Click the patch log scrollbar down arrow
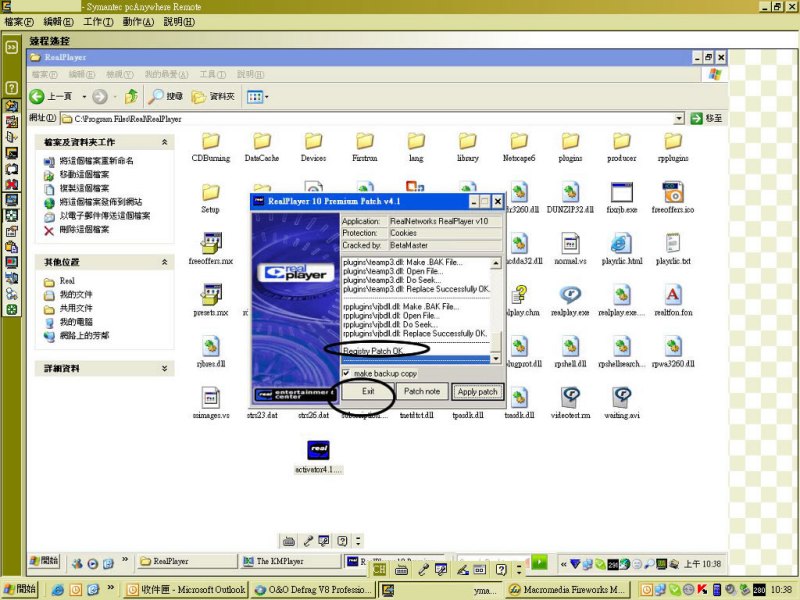Viewport: 800px width, 600px height. point(495,359)
